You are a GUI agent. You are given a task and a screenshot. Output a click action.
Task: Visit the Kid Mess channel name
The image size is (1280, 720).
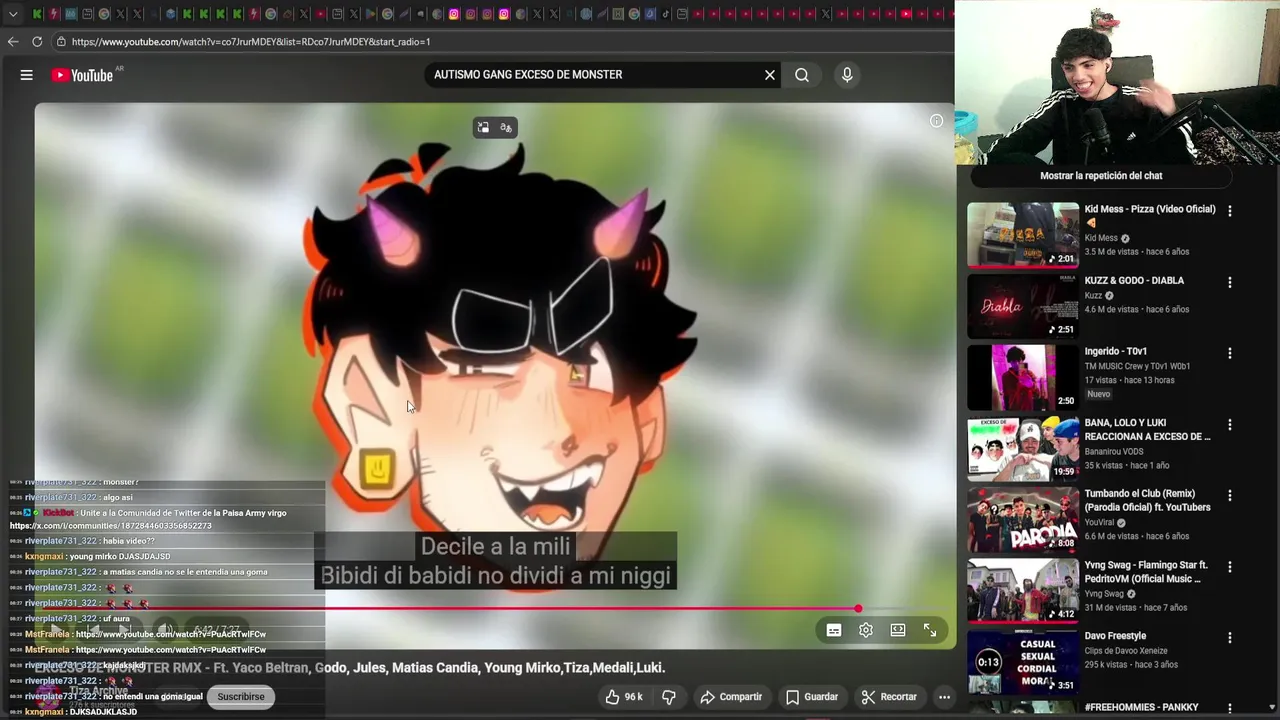point(1101,238)
